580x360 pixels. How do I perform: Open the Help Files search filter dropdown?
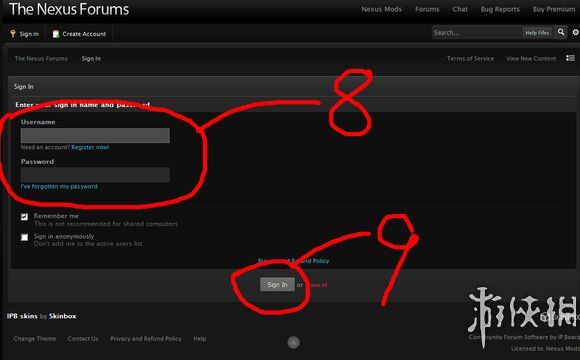pos(537,33)
